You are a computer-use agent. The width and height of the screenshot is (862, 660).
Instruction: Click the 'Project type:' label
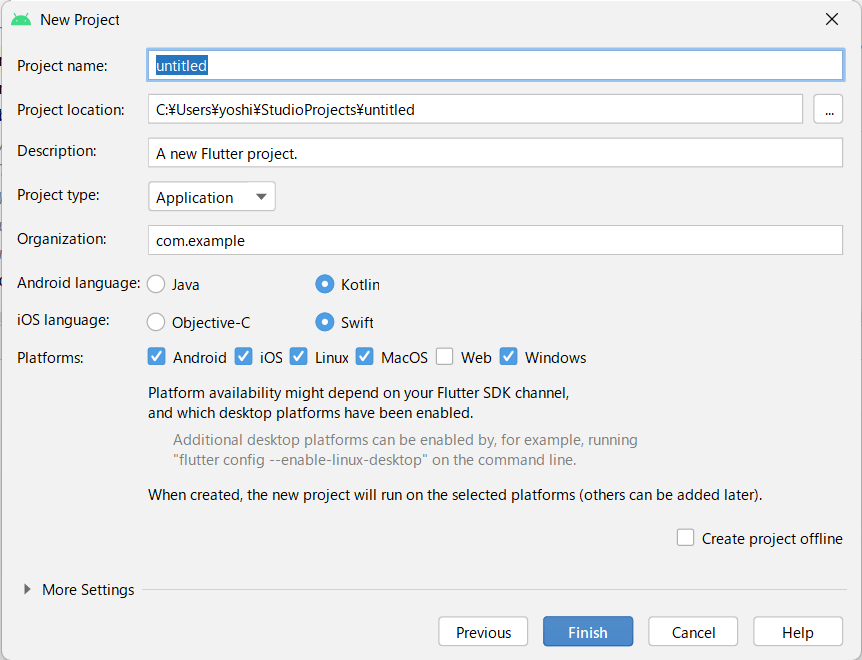58,195
